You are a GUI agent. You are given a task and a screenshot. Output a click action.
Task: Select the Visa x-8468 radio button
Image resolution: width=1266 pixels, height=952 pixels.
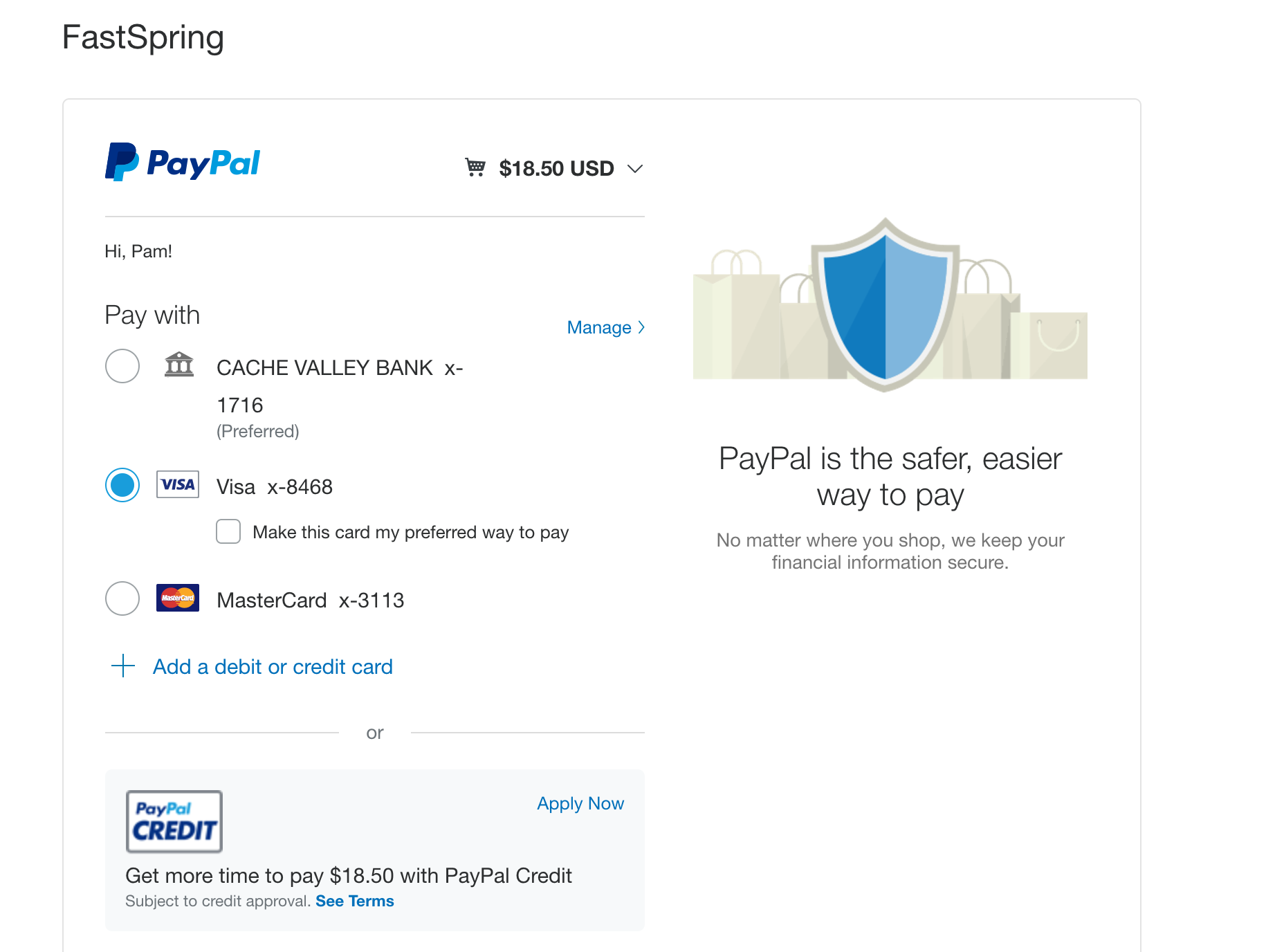(x=122, y=485)
